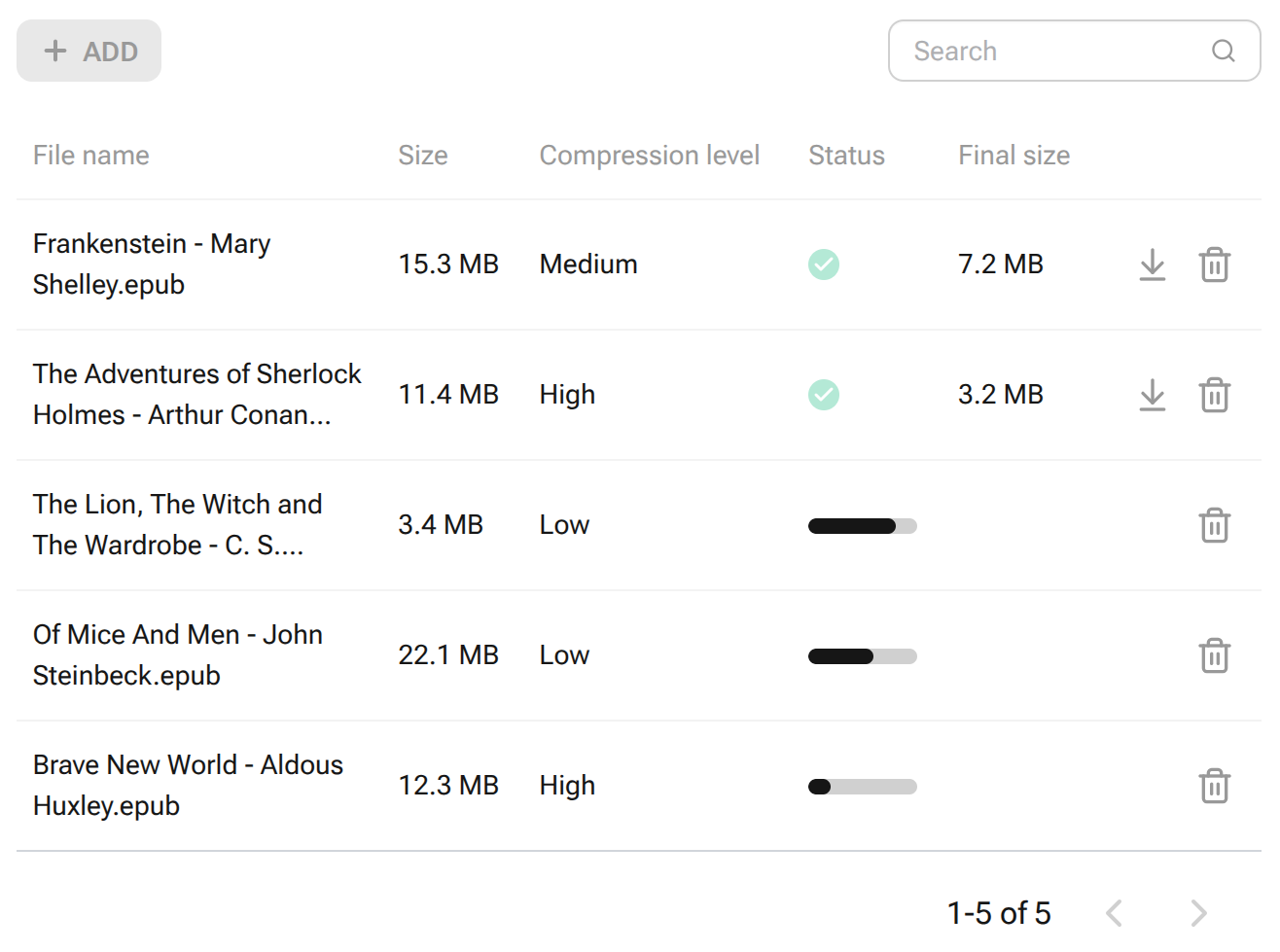
Task: Delete The Adventures of Sherlock Holmes file
Action: point(1214,395)
